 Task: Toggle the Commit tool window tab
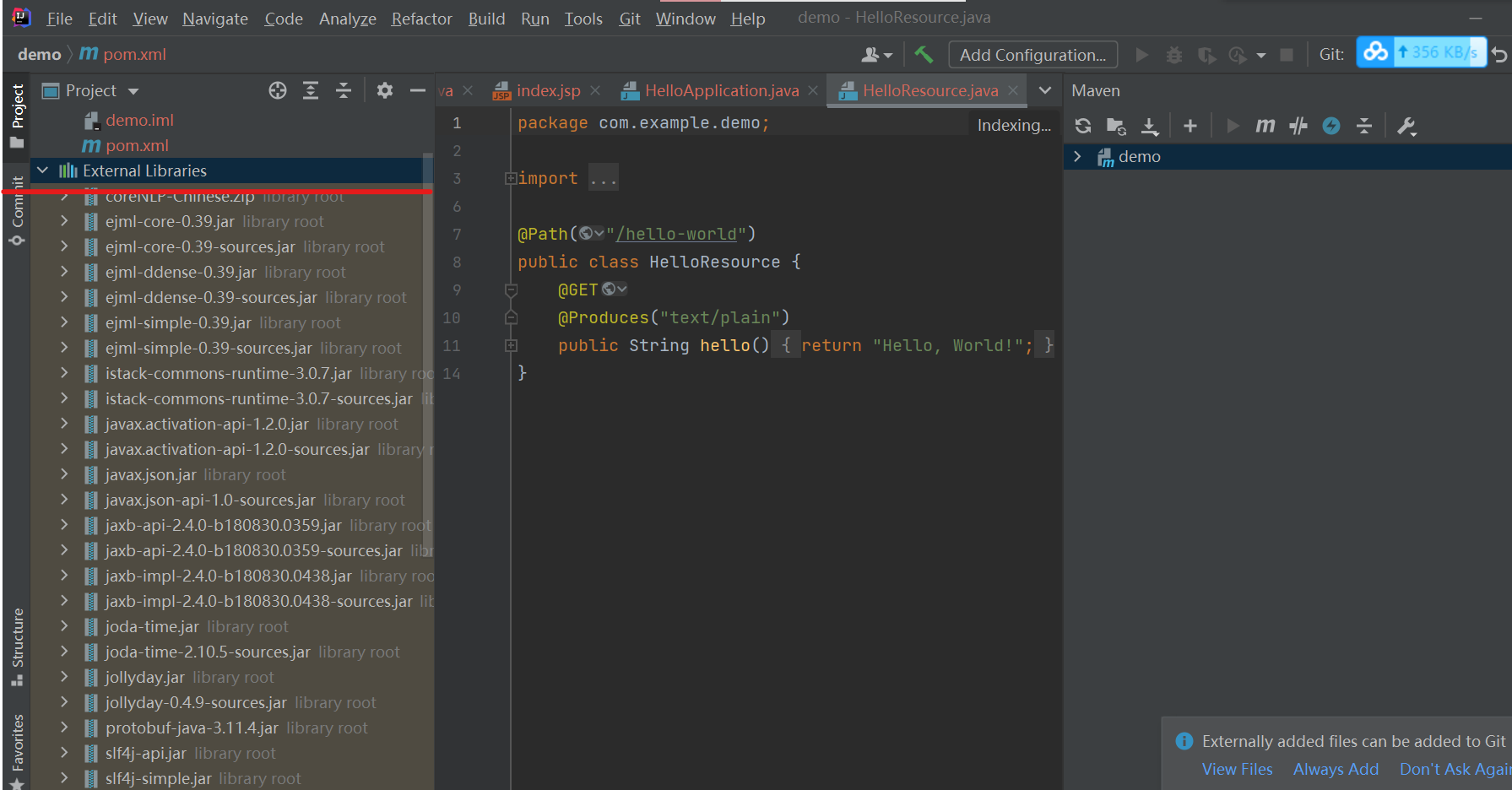tap(17, 210)
